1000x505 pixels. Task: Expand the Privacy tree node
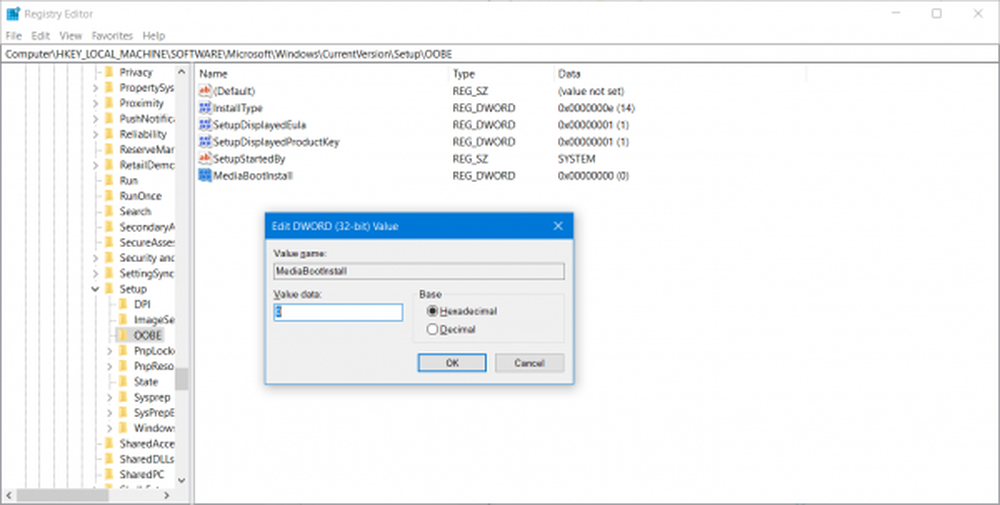[96, 72]
